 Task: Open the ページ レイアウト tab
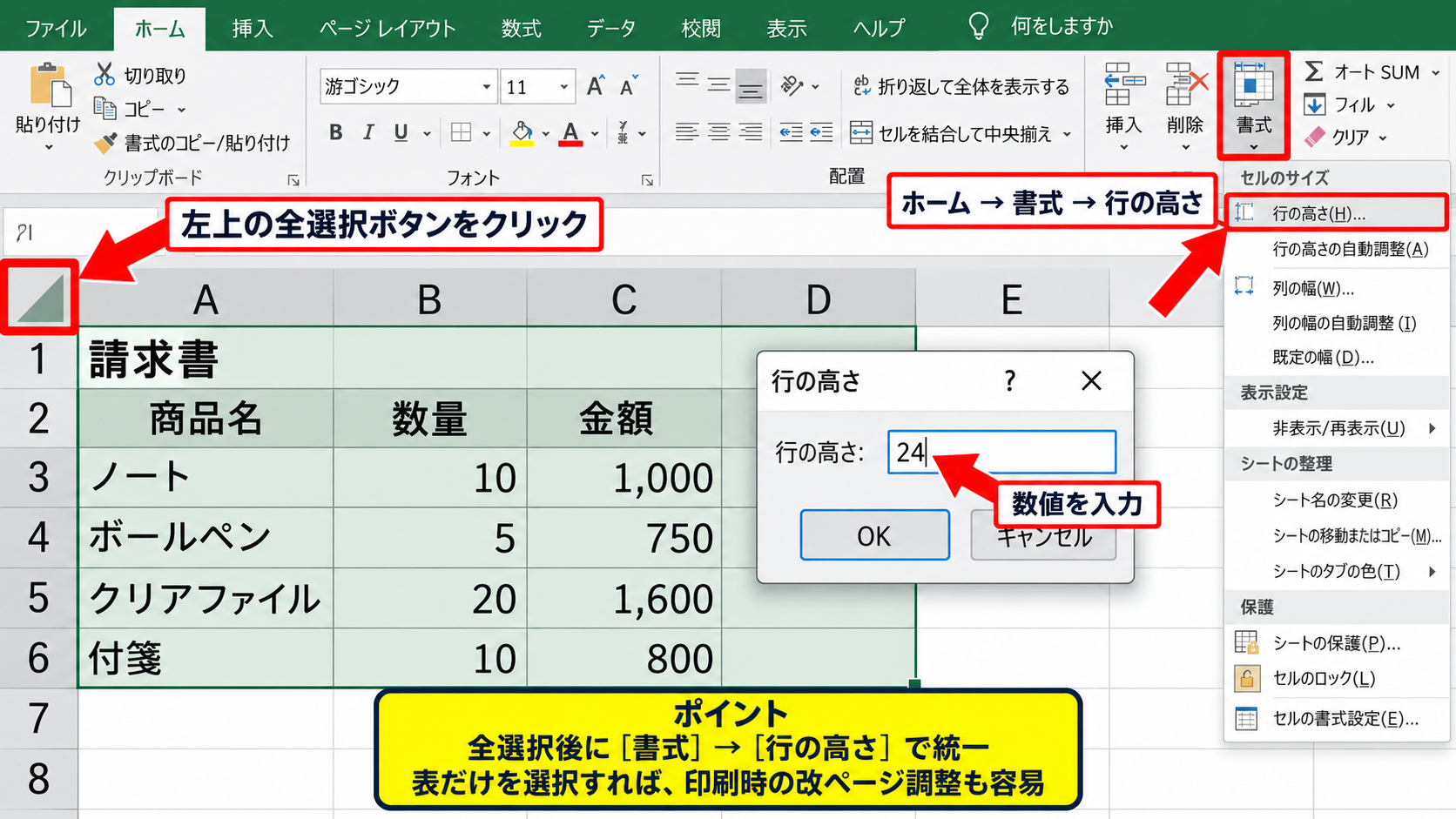pyautogui.click(x=388, y=28)
